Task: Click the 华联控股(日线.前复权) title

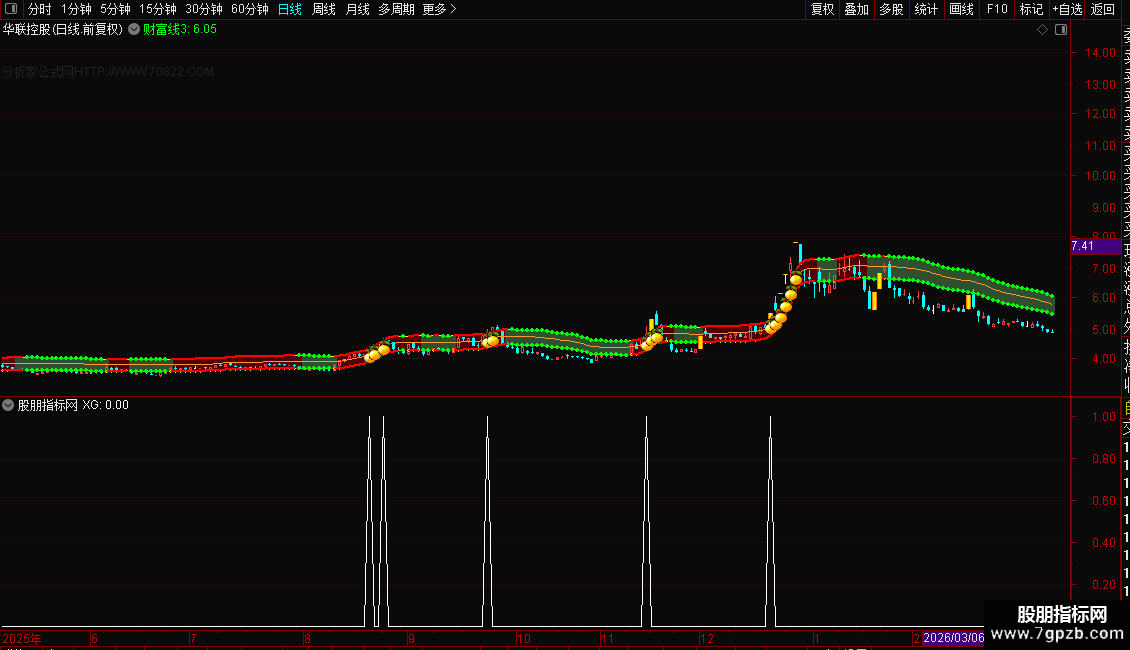Action: 63,29
